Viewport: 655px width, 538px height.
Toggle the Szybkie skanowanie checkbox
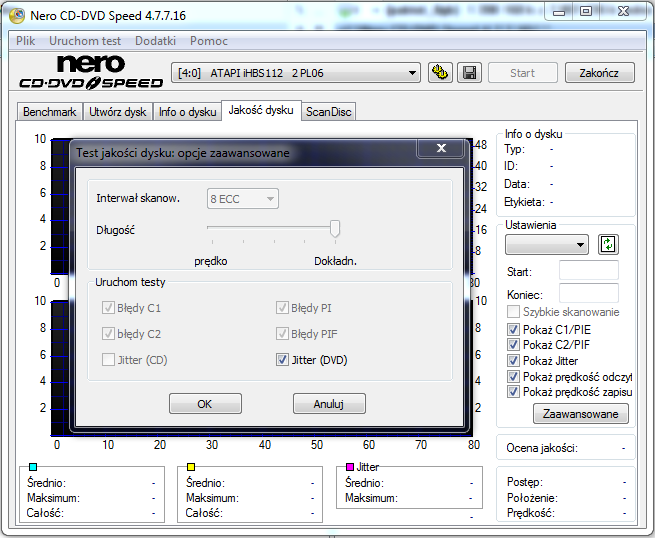click(513, 312)
